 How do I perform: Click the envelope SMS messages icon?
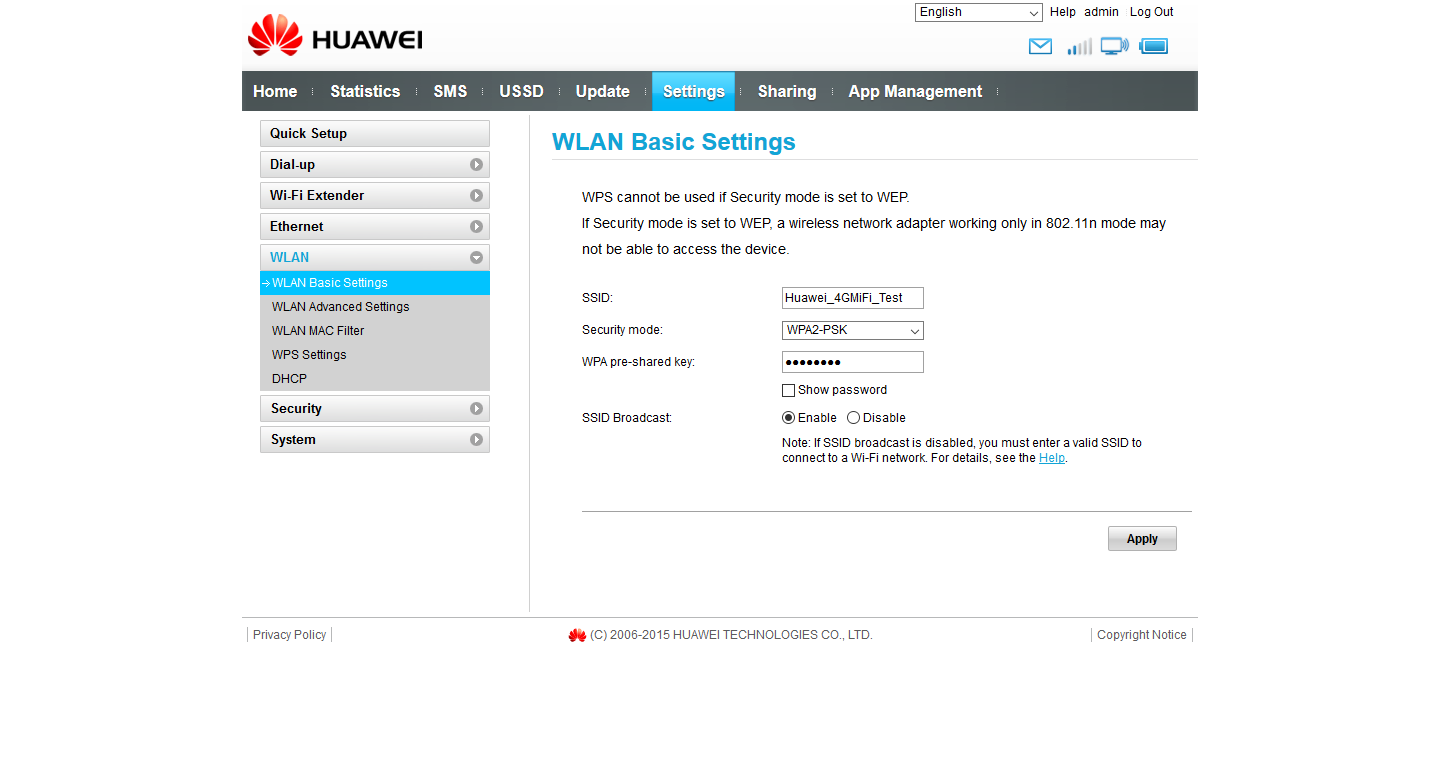click(x=1040, y=46)
